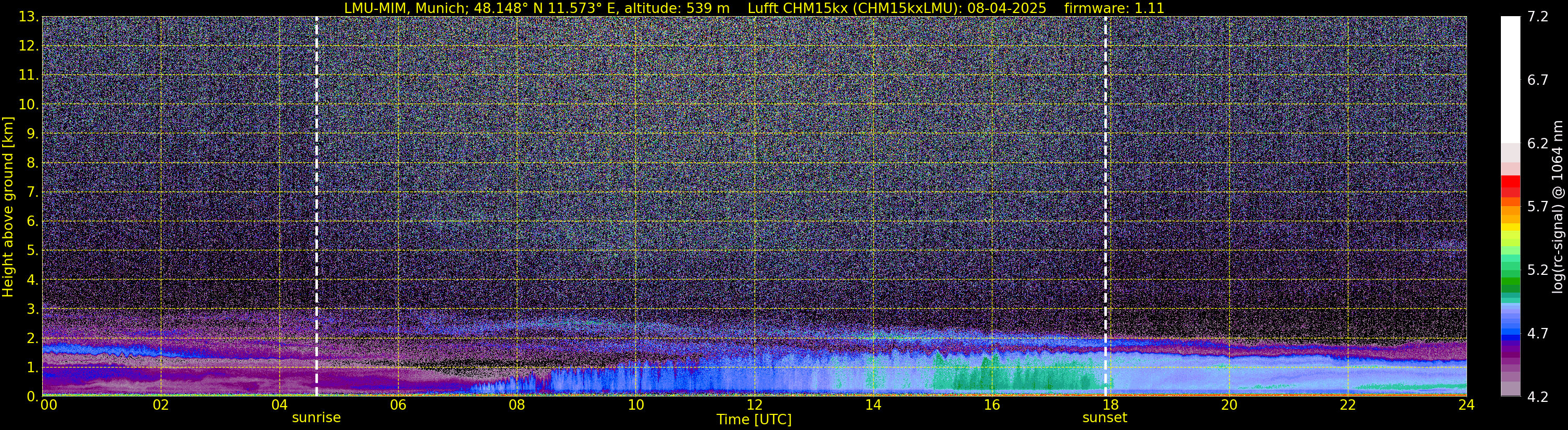Click the 08 hour tick label
This screenshot has height=430, width=1568.
coord(516,405)
